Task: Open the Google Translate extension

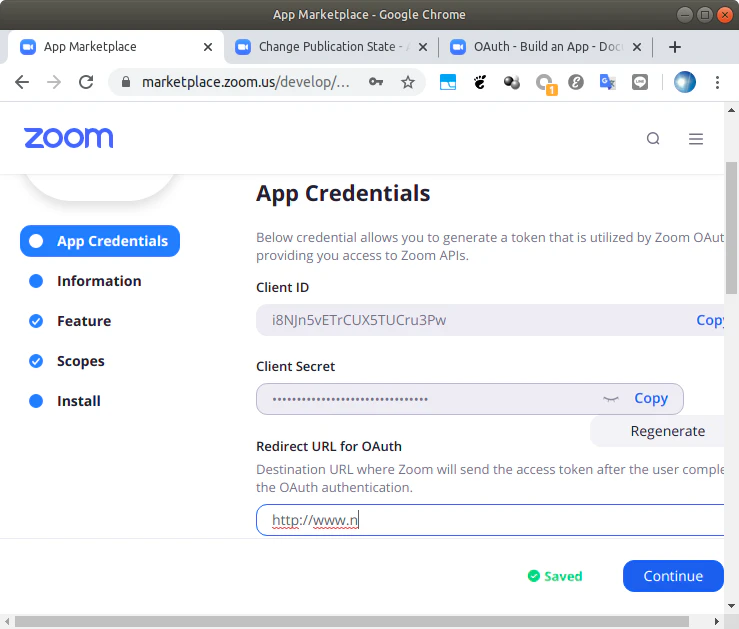Action: pyautogui.click(x=608, y=82)
